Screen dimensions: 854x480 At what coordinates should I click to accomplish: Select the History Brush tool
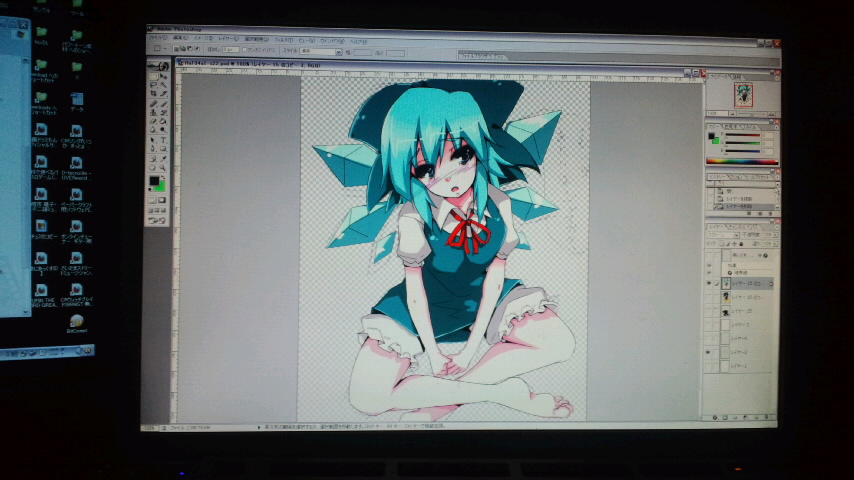click(x=164, y=112)
